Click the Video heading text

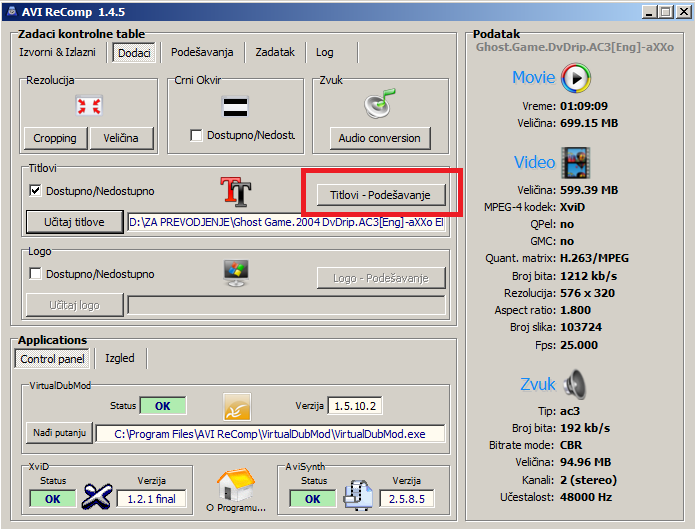[x=535, y=162]
